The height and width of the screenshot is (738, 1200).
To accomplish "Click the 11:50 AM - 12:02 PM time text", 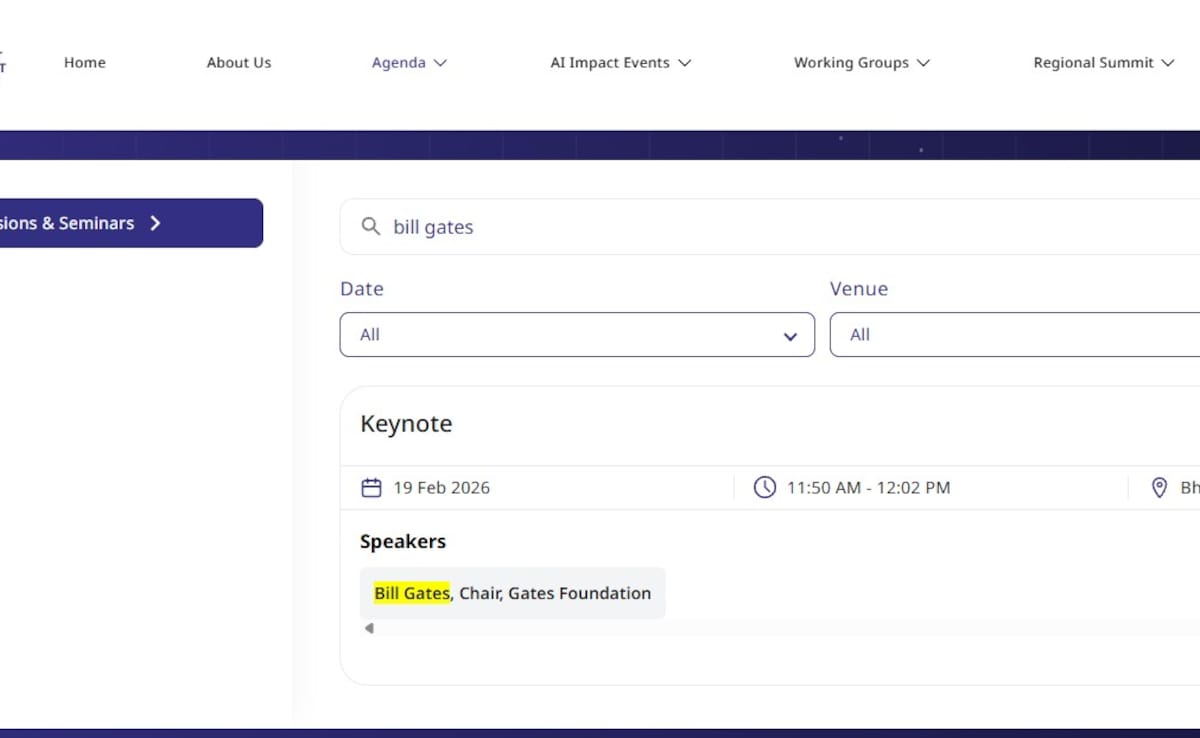I will 868,488.
